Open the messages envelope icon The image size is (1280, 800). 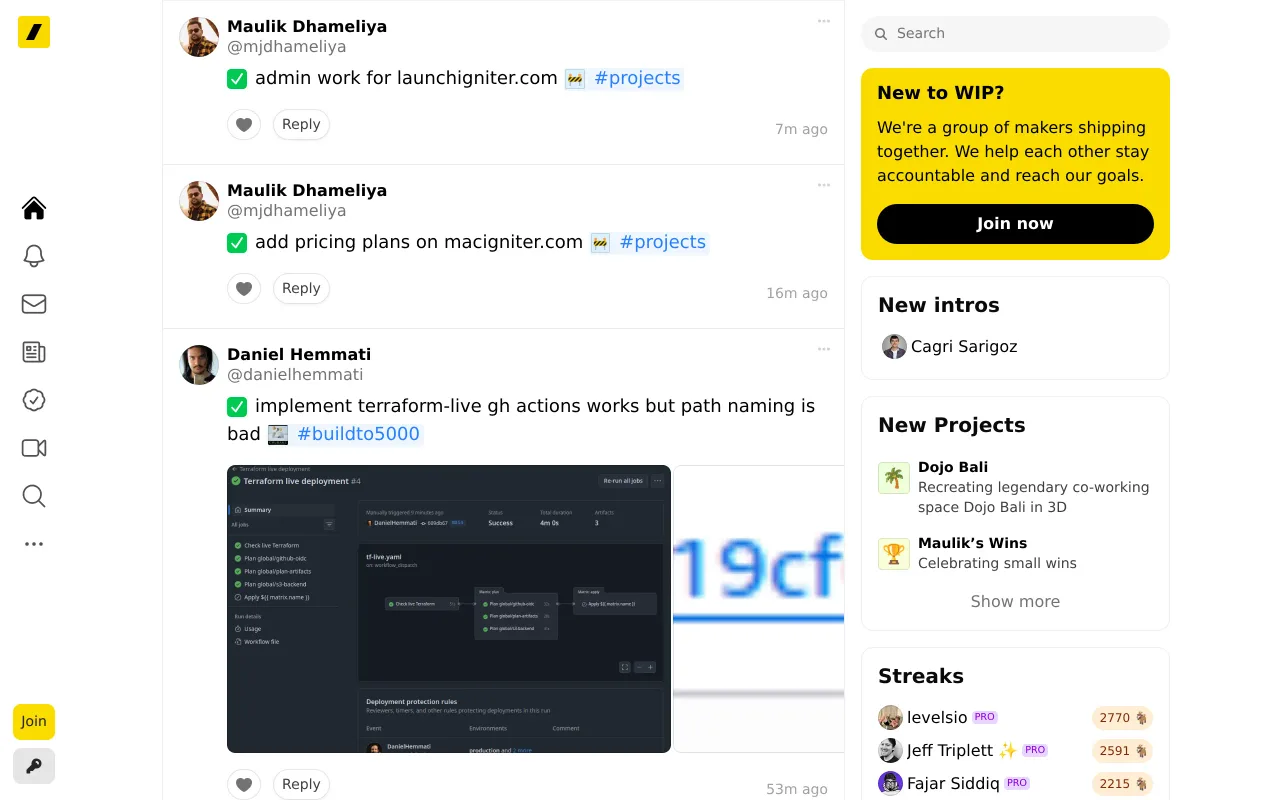pyautogui.click(x=34, y=304)
